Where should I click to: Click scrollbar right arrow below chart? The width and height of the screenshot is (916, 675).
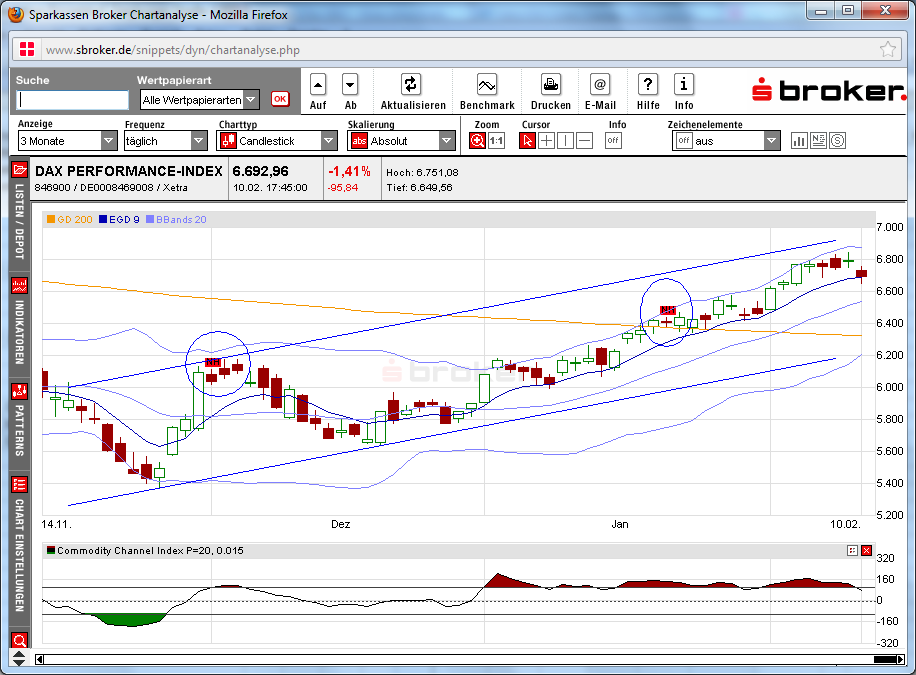(901, 659)
